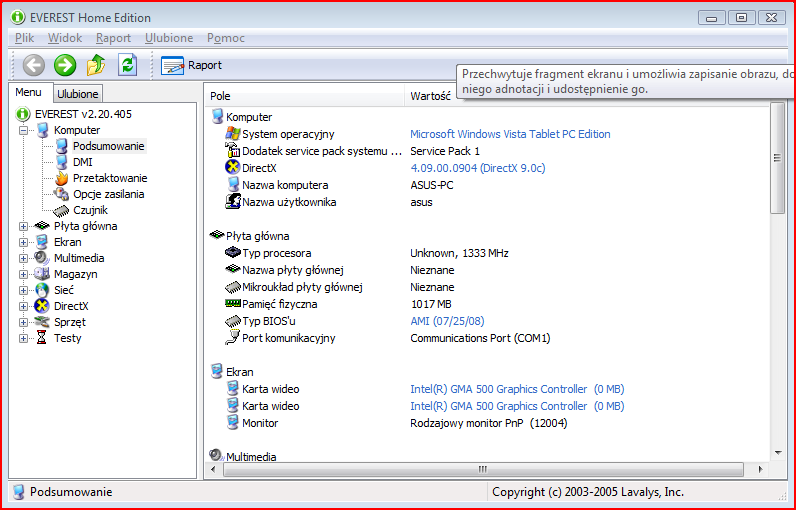This screenshot has width=796, height=510.
Task: Click the Pole column header
Action: click(x=305, y=96)
